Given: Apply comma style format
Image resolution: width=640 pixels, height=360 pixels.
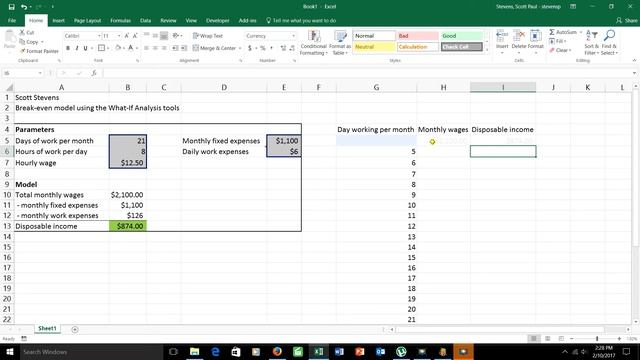Looking at the screenshot, I should tap(271, 48).
